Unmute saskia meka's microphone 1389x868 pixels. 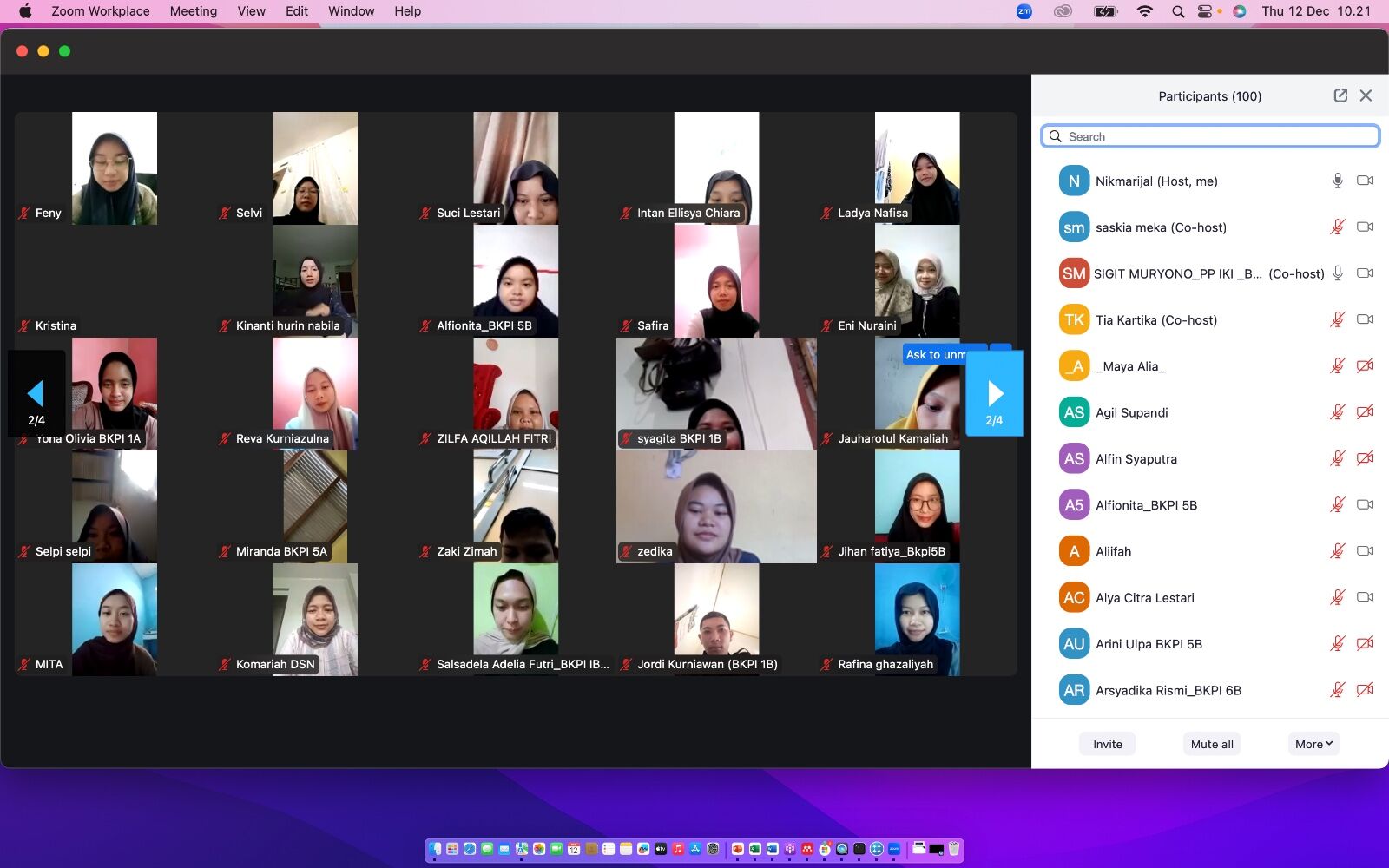tap(1338, 227)
